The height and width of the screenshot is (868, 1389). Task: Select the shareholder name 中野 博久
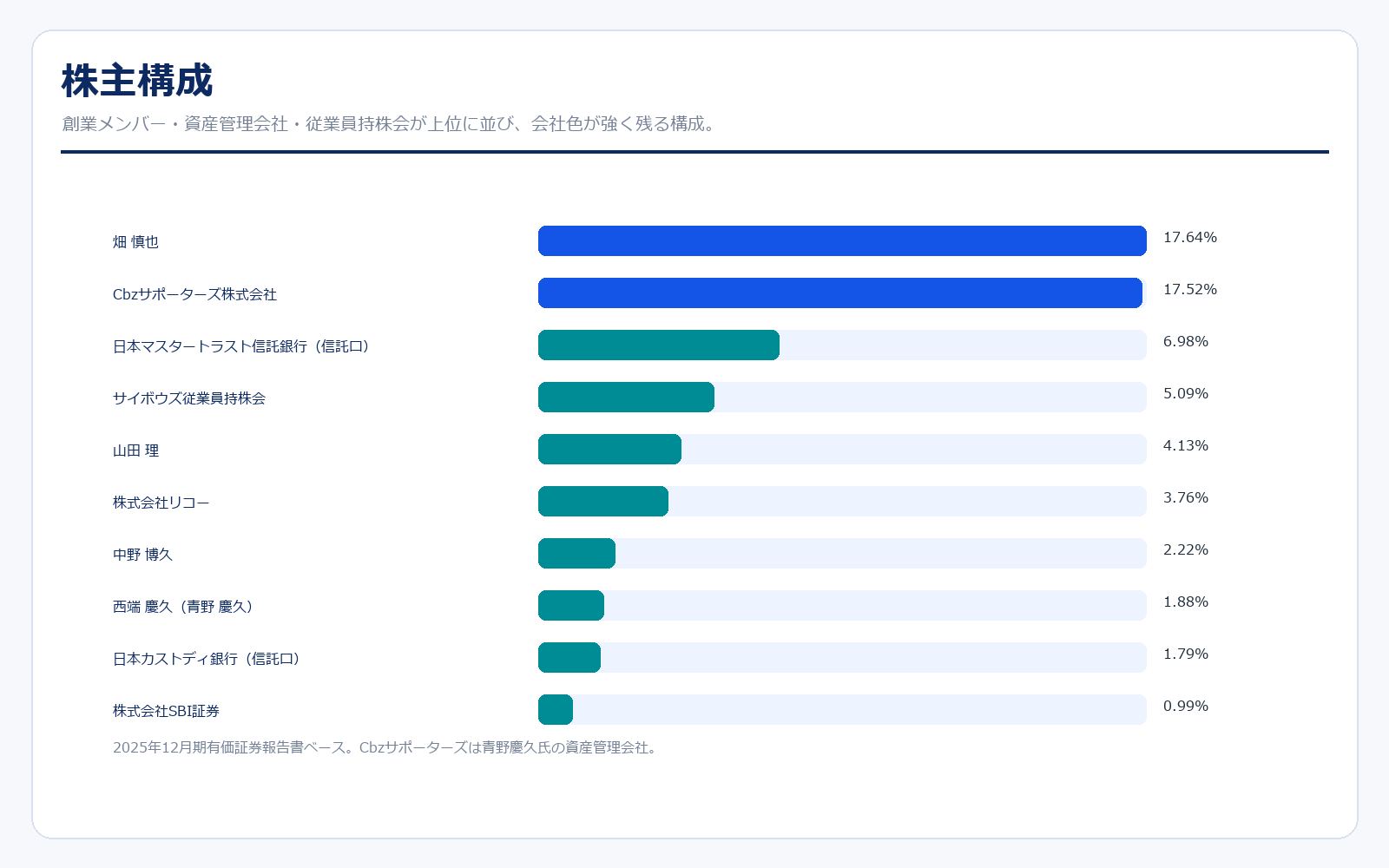click(142, 555)
